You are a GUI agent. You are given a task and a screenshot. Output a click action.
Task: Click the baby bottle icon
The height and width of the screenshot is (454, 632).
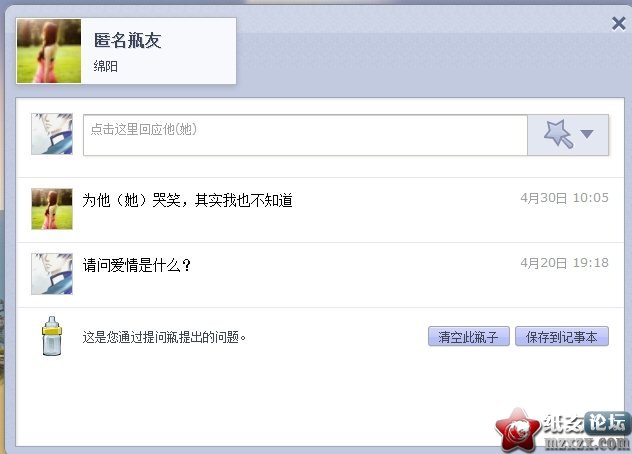tap(52, 336)
